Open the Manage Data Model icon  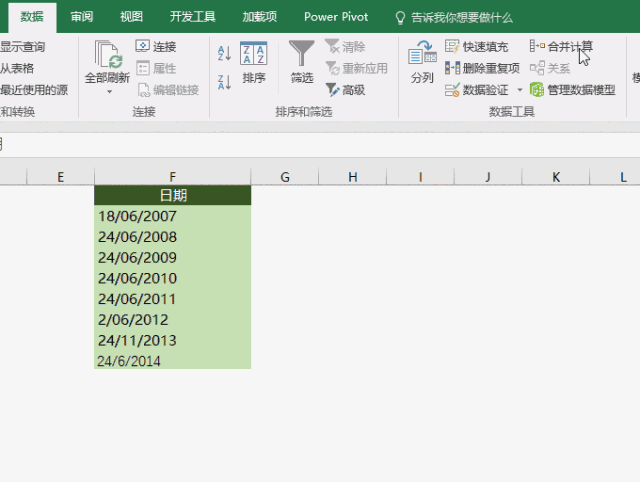537,90
